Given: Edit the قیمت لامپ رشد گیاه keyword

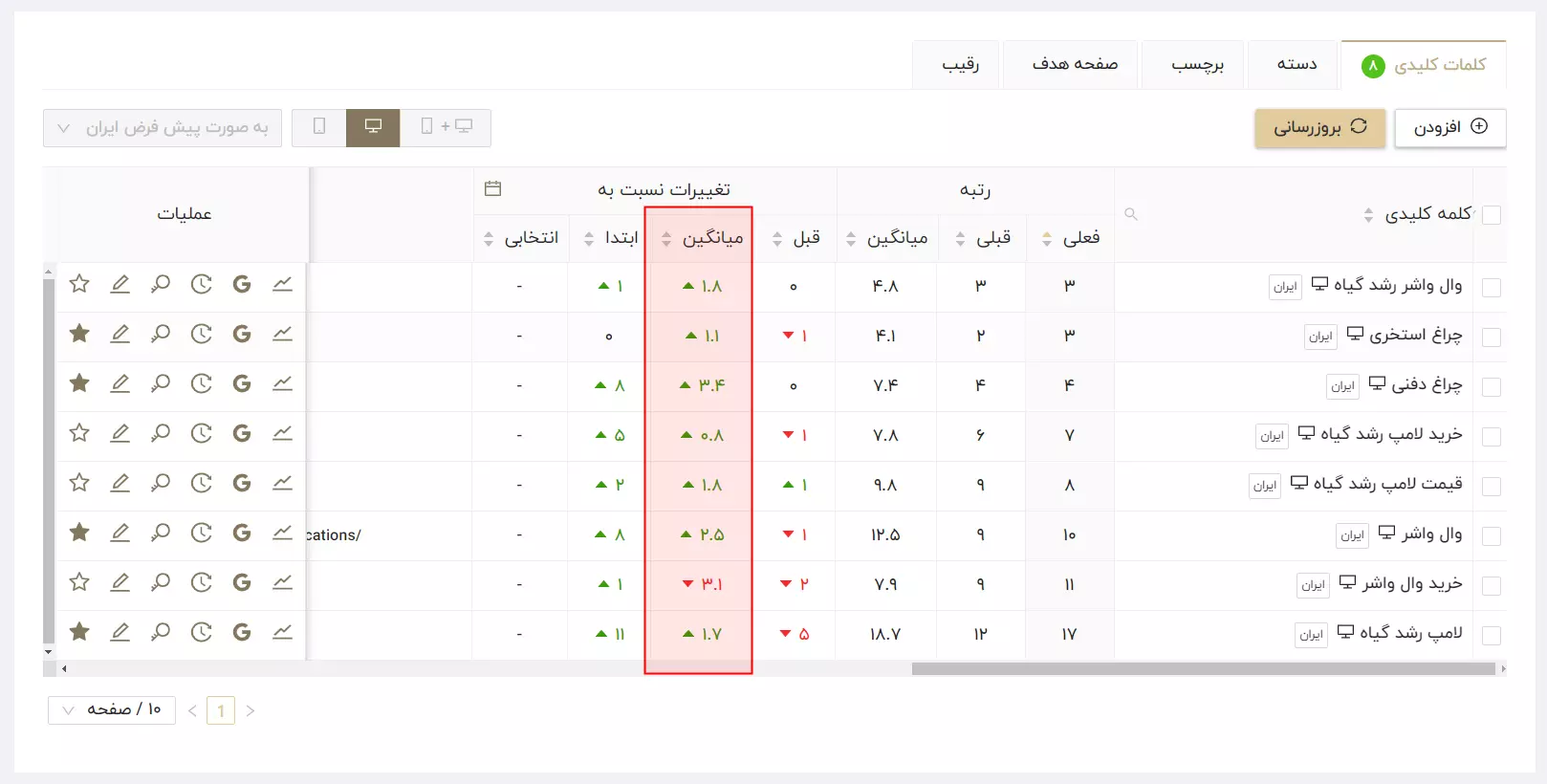Looking at the screenshot, I should point(120,483).
